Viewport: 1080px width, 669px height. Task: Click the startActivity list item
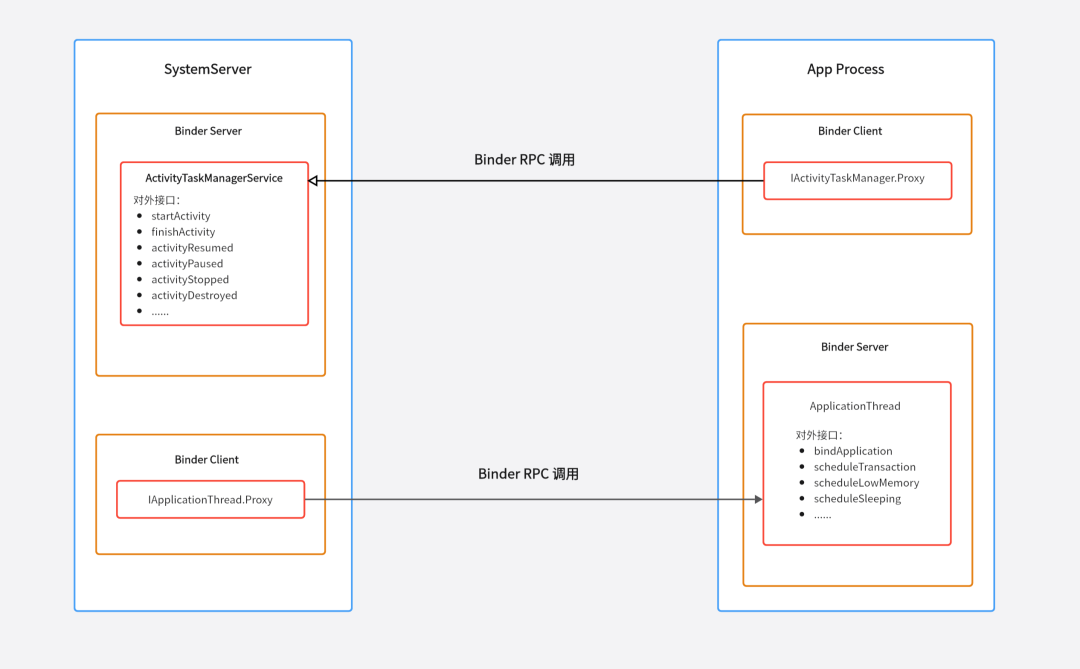pos(180,216)
